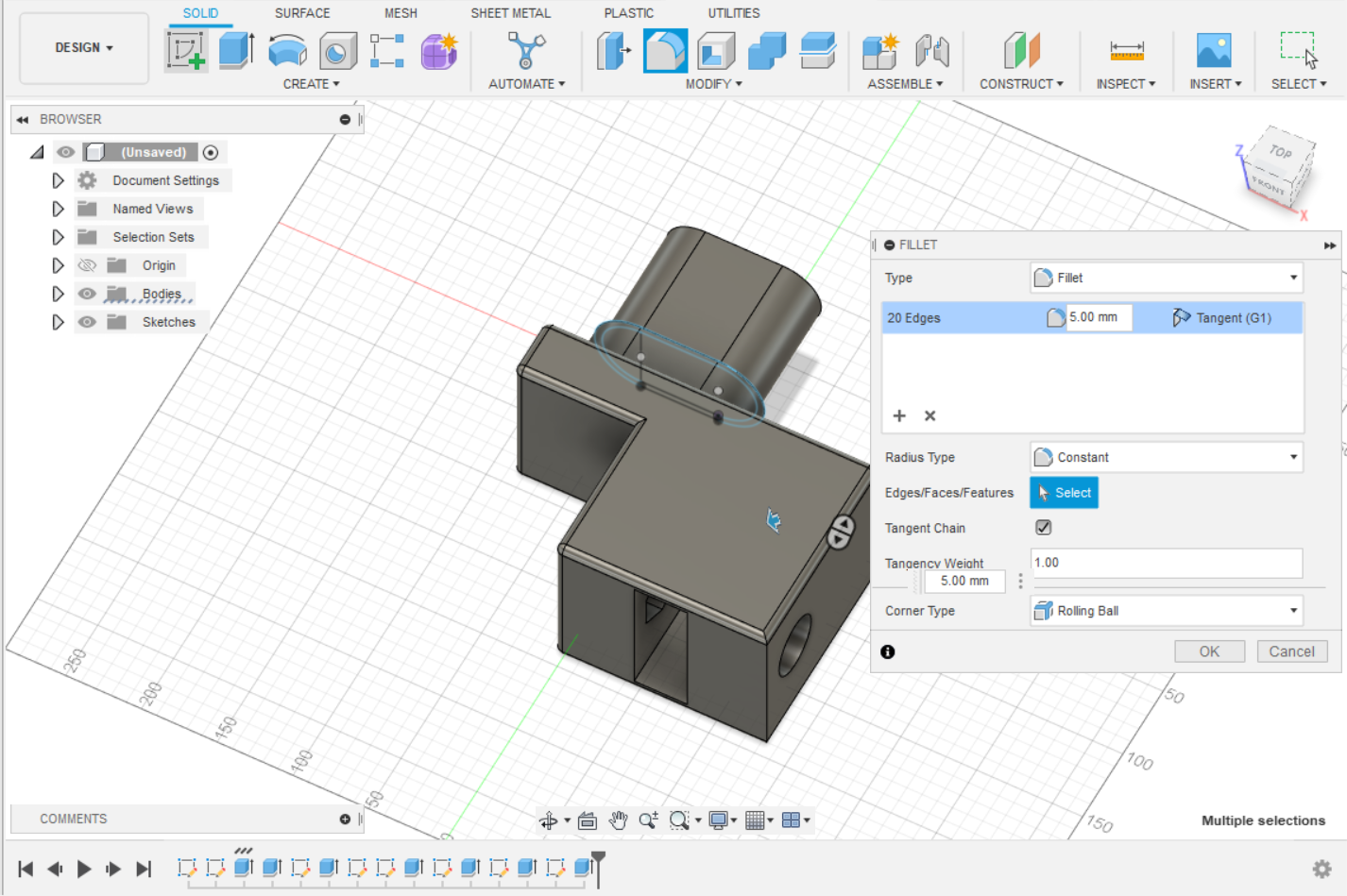Select the Extrude tool icon
Image resolution: width=1347 pixels, height=896 pixels.
(236, 50)
